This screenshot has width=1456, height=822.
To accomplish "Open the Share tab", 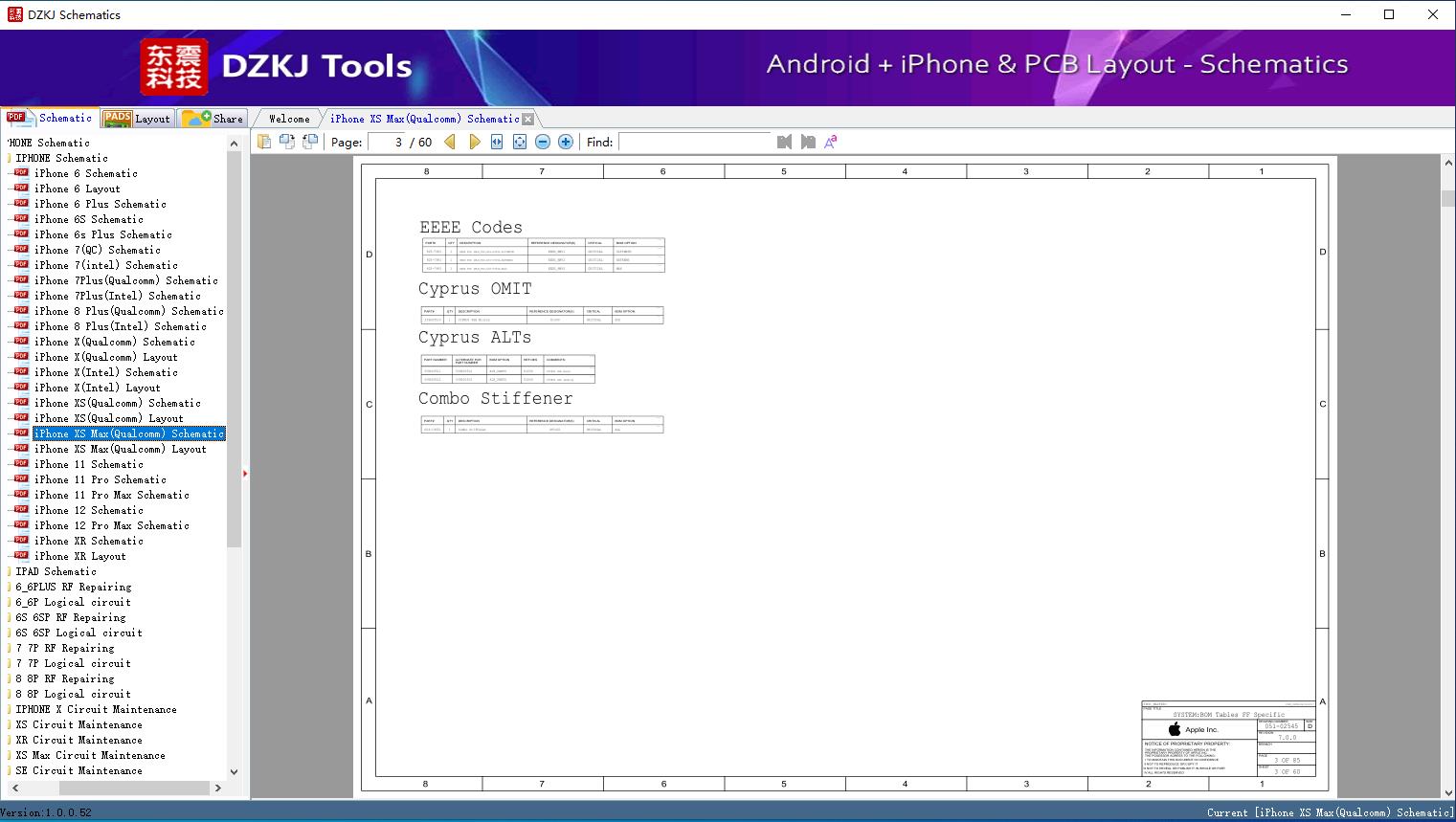I will pyautogui.click(x=213, y=119).
